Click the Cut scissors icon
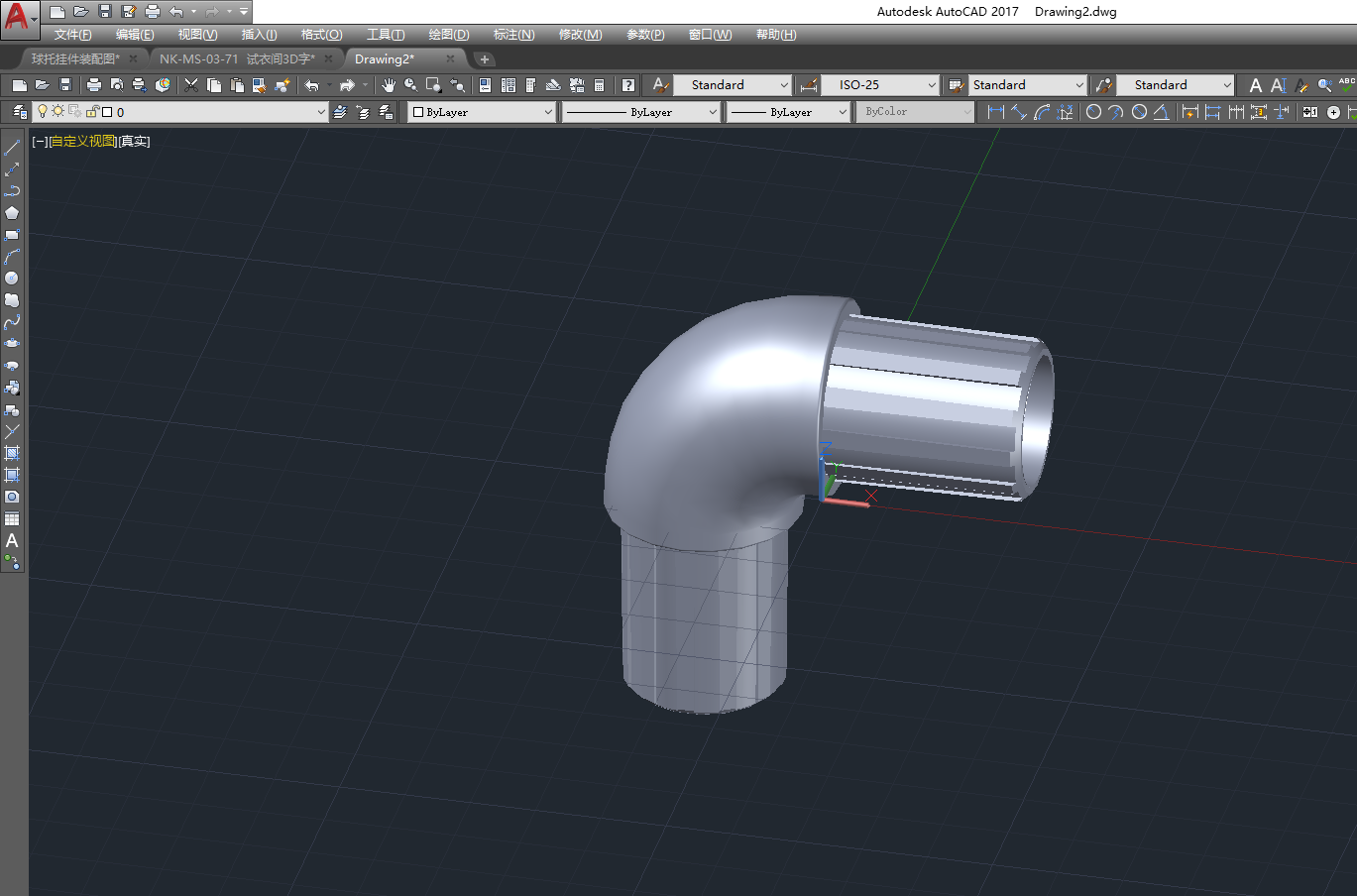 click(191, 85)
